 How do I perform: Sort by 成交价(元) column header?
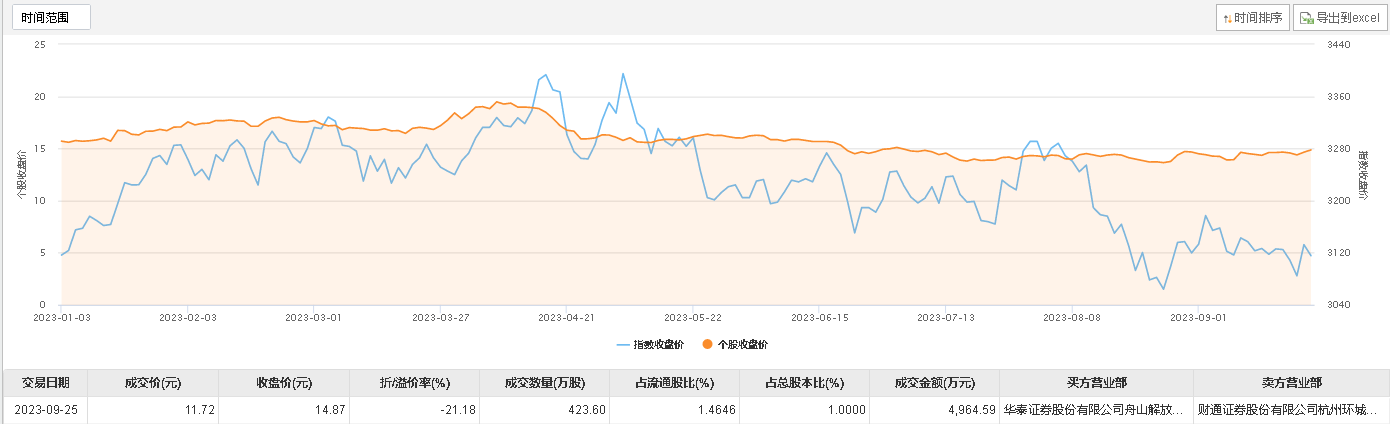coord(152,383)
